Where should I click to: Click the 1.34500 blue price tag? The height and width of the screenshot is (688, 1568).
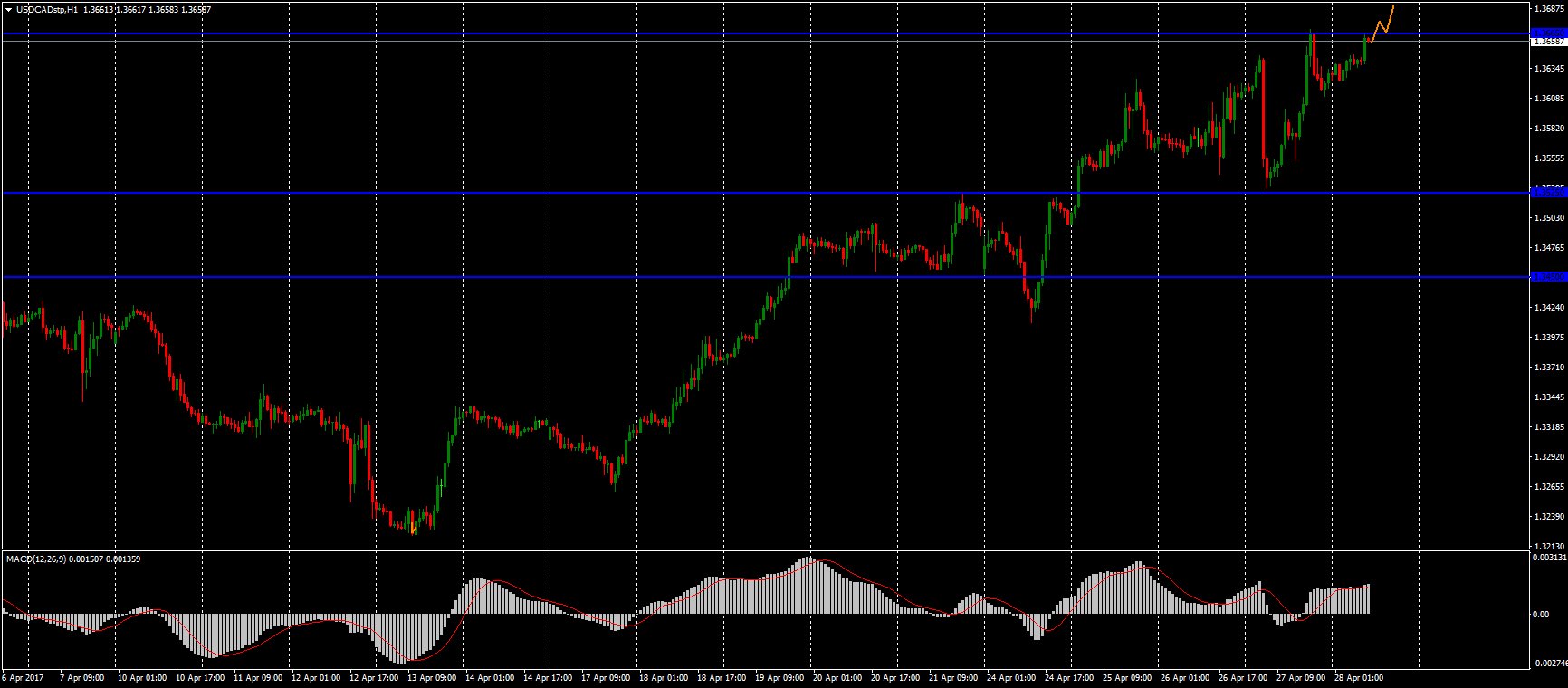point(1547,276)
